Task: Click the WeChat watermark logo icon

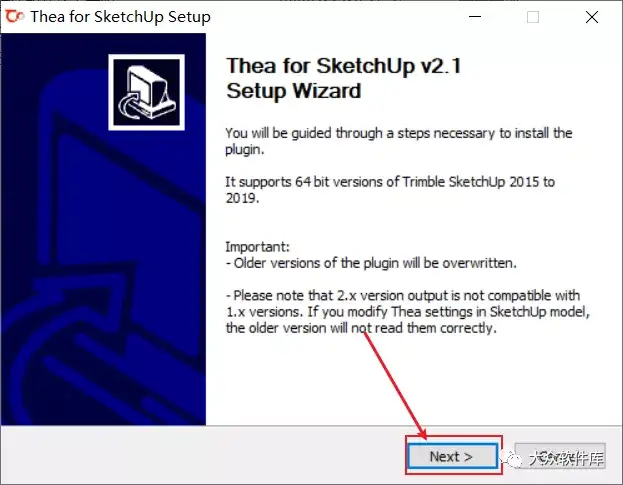Action: tap(511, 458)
